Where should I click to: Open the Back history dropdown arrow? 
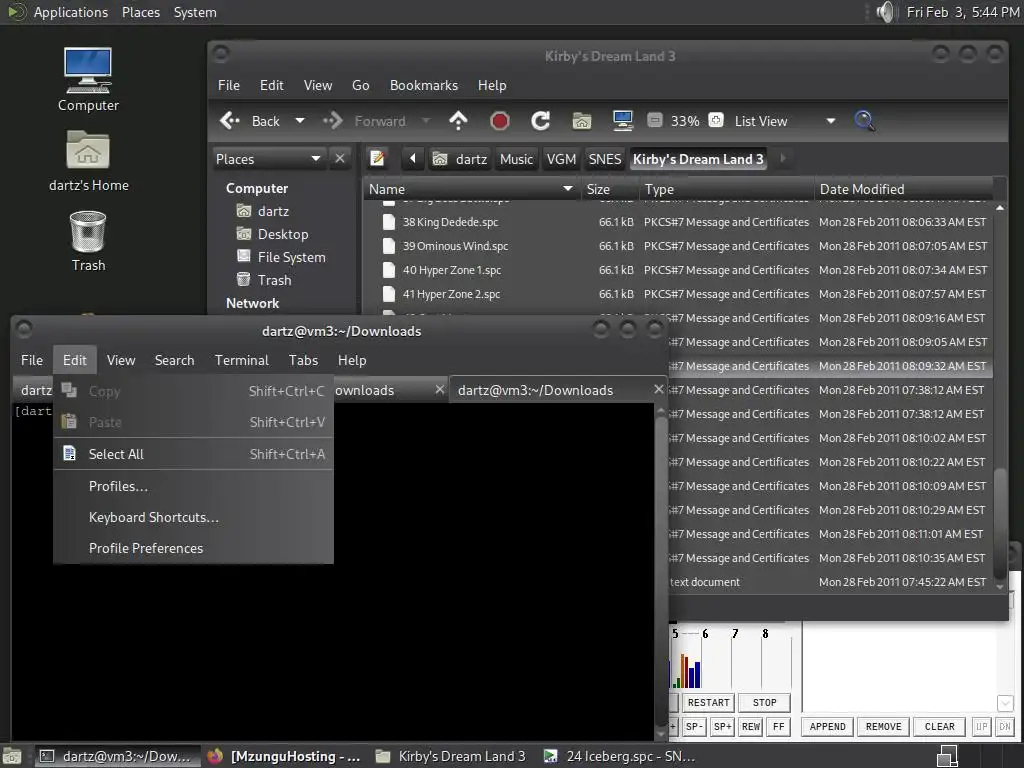click(300, 121)
